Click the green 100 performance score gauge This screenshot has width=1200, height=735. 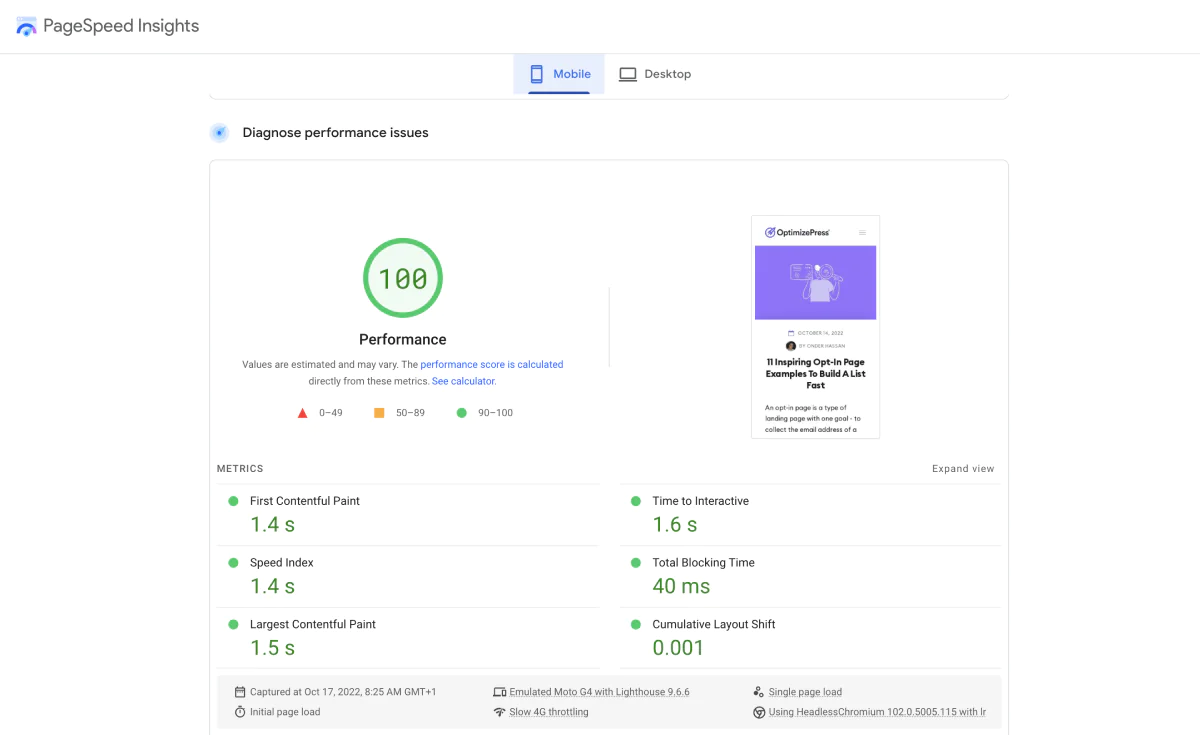tap(403, 278)
